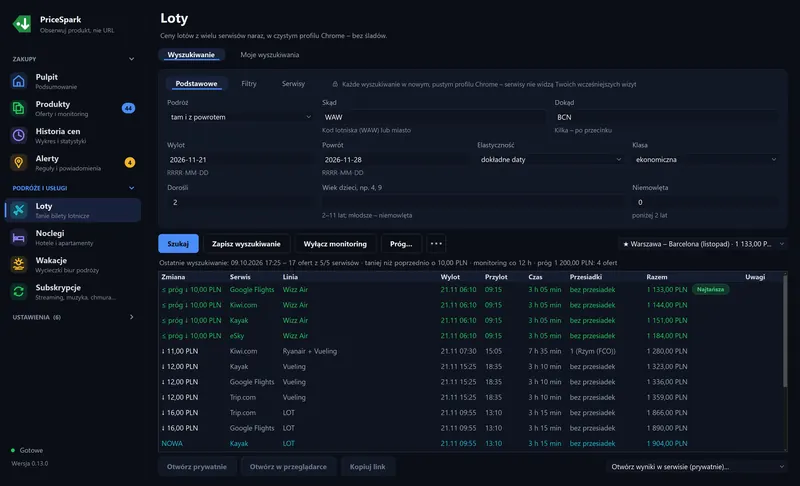
Task: Click the Otwórz prywatnie button
Action: (x=197, y=467)
